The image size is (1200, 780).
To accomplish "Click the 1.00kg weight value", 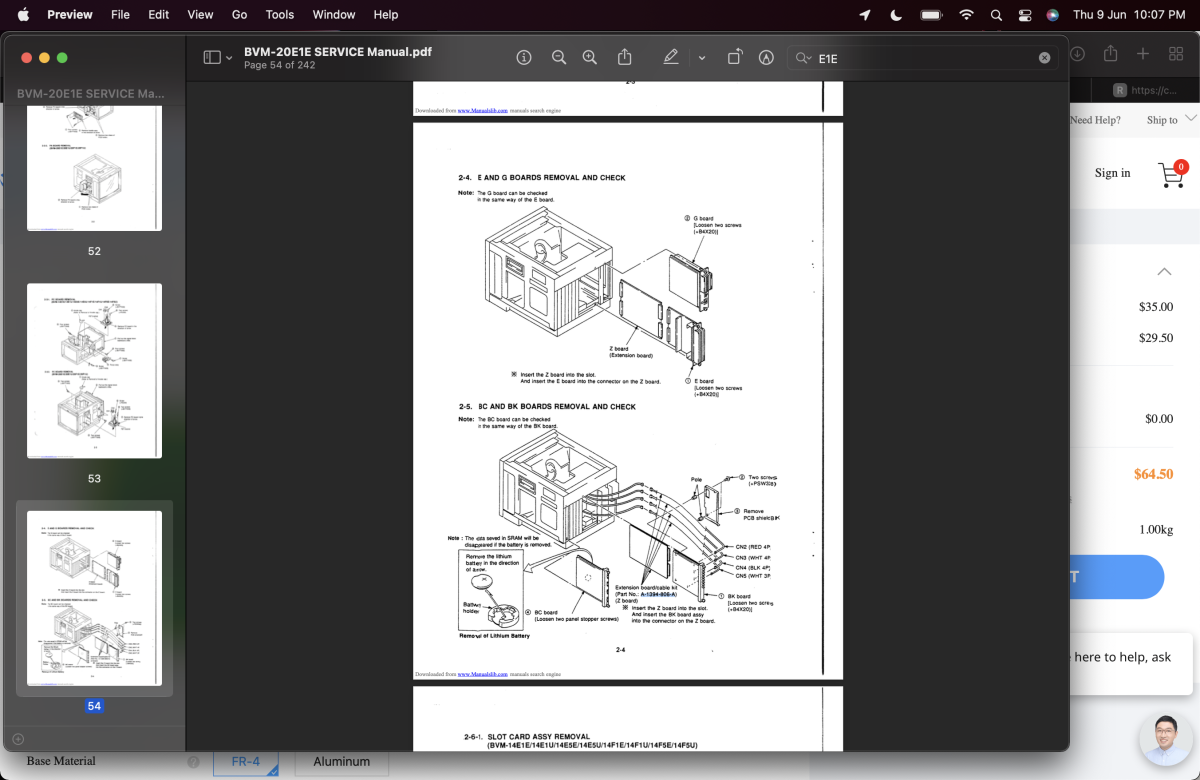I will pyautogui.click(x=1157, y=529).
